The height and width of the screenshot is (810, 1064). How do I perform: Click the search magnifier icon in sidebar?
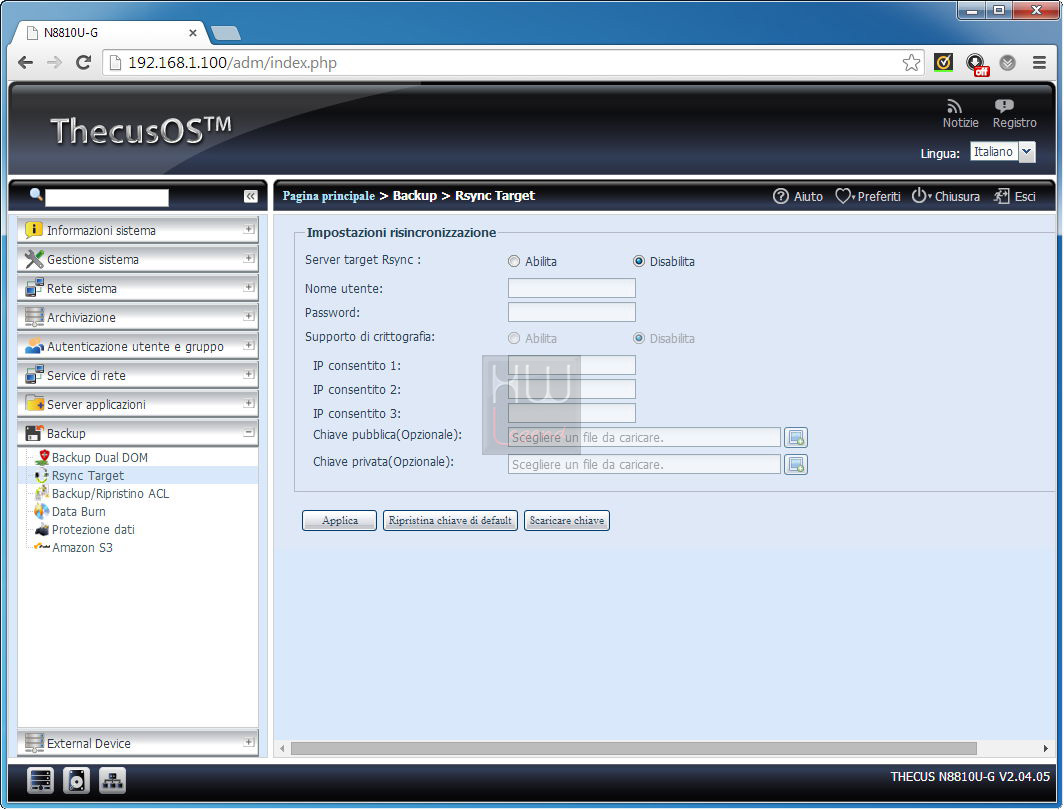click(x=36, y=195)
